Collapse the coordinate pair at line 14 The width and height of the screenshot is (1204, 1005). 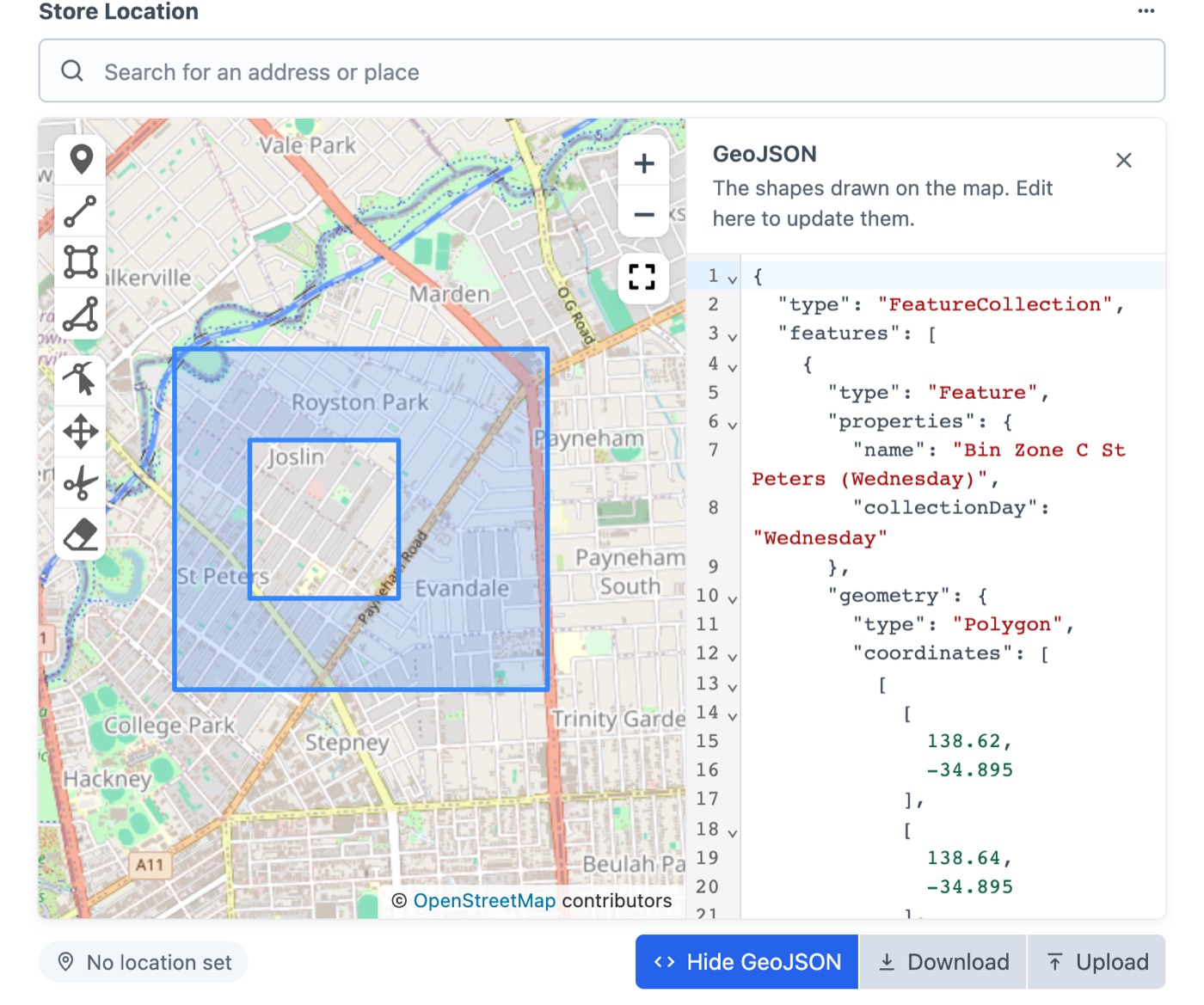[732, 715]
